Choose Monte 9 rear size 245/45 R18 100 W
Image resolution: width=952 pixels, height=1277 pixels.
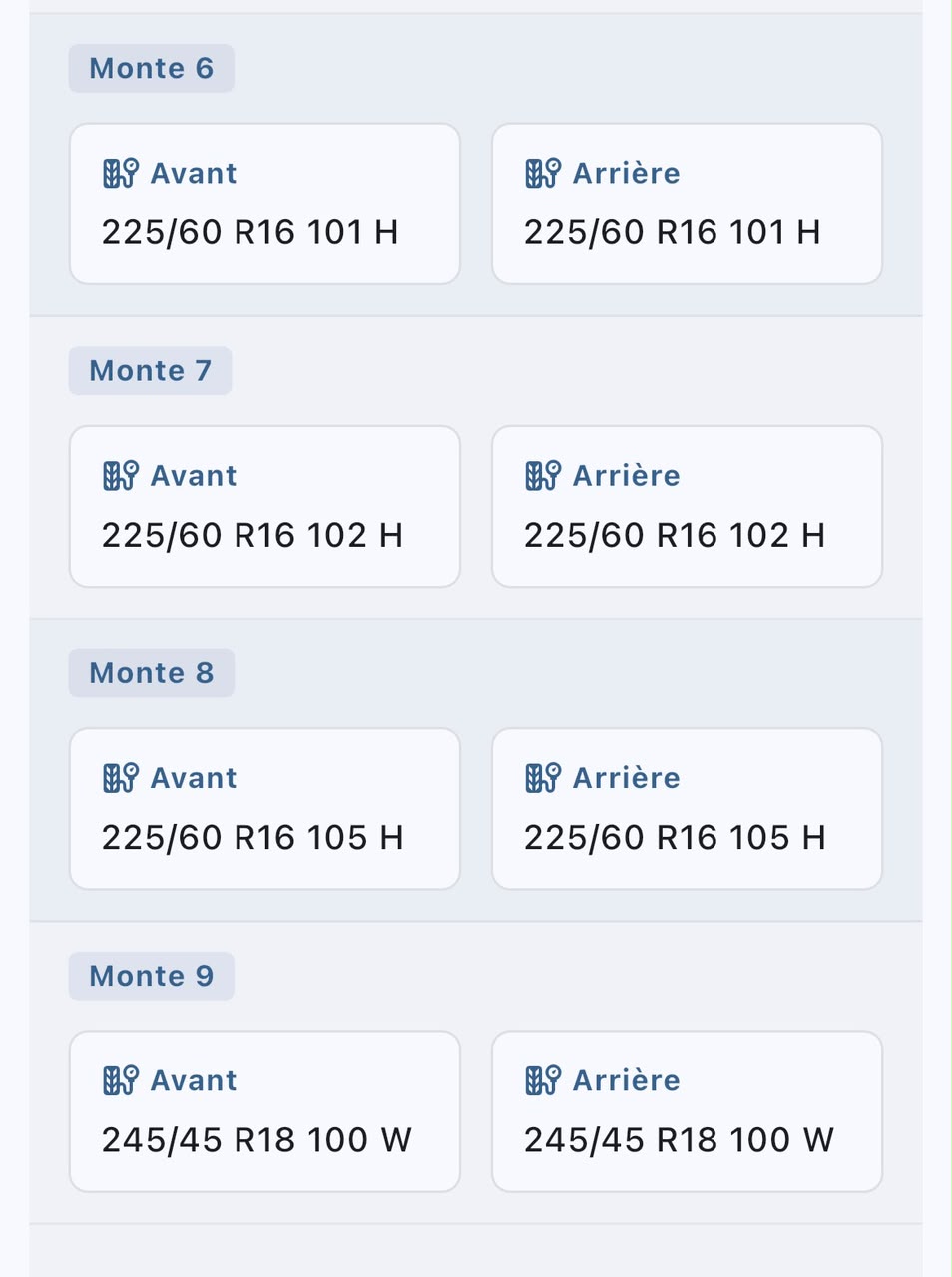tap(679, 1139)
